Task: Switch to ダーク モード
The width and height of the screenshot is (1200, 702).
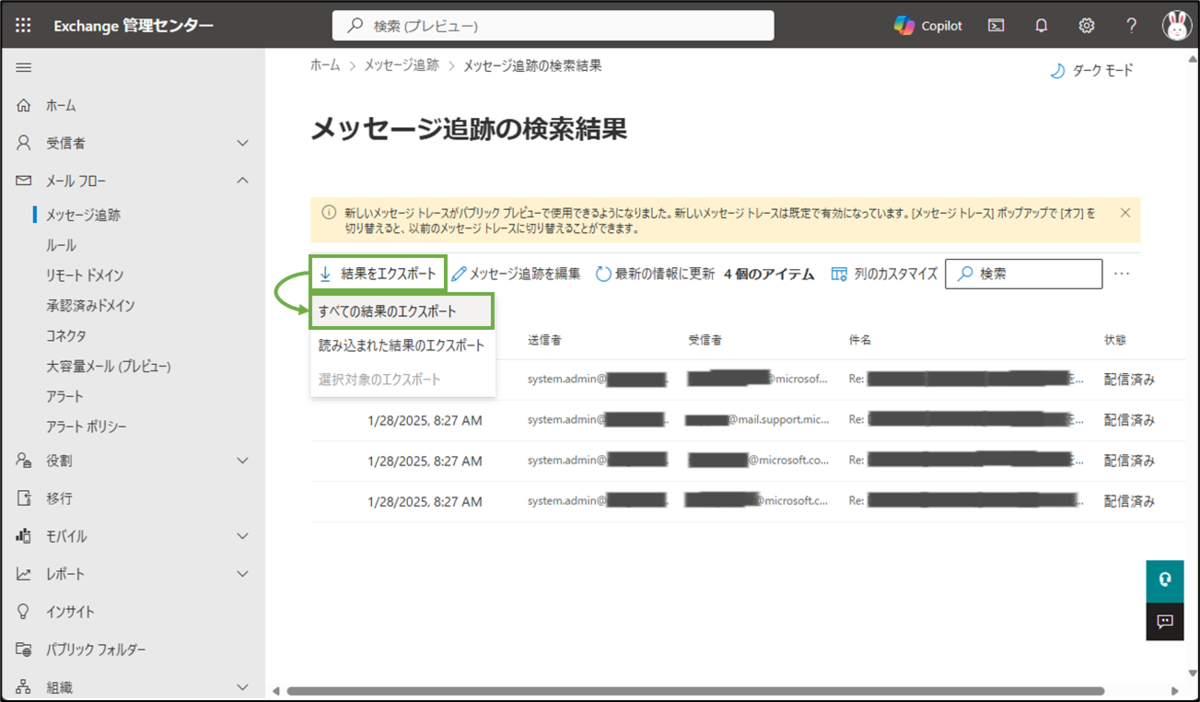Action: (1092, 71)
